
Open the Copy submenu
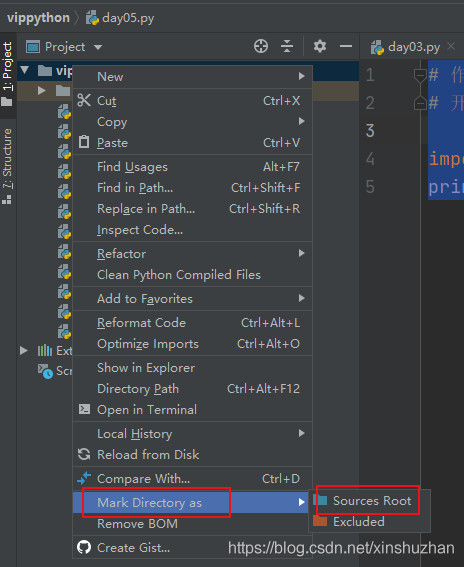coord(192,122)
